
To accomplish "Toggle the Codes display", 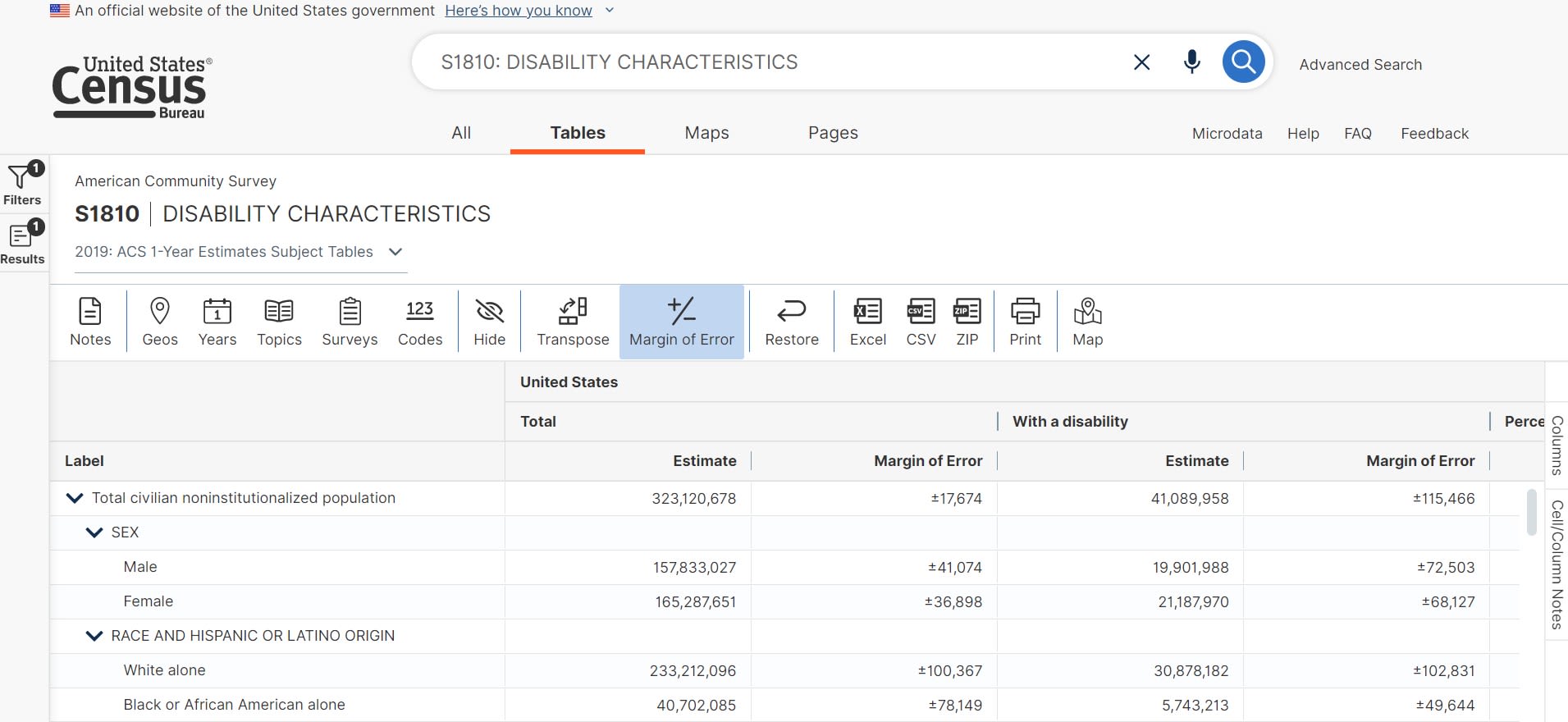I will pos(420,322).
